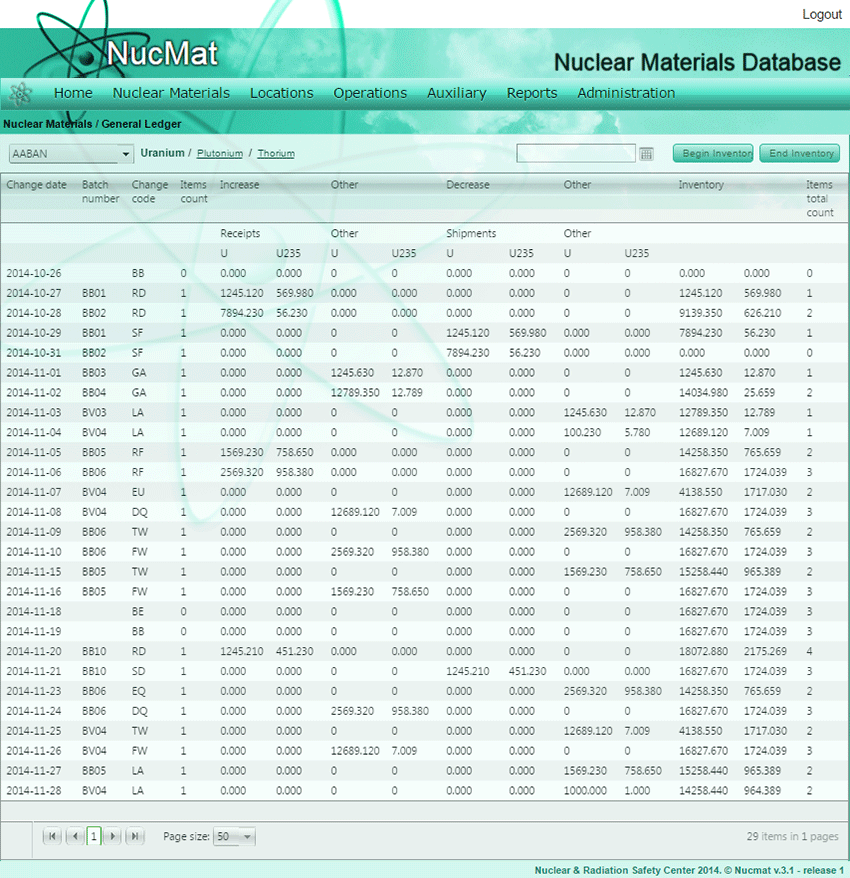Click the atom icon beside Home

point(21,93)
